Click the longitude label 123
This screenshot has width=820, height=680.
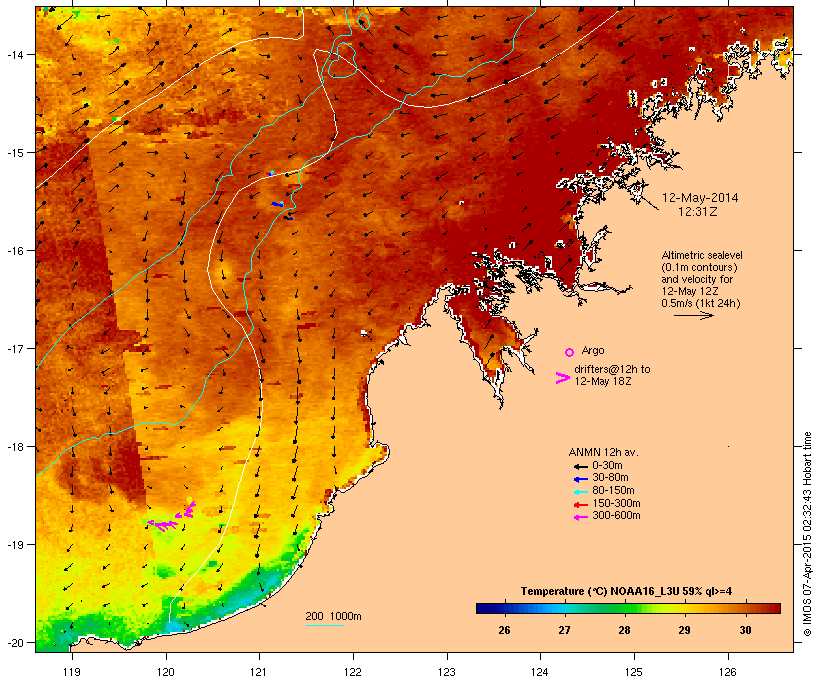coord(447,672)
